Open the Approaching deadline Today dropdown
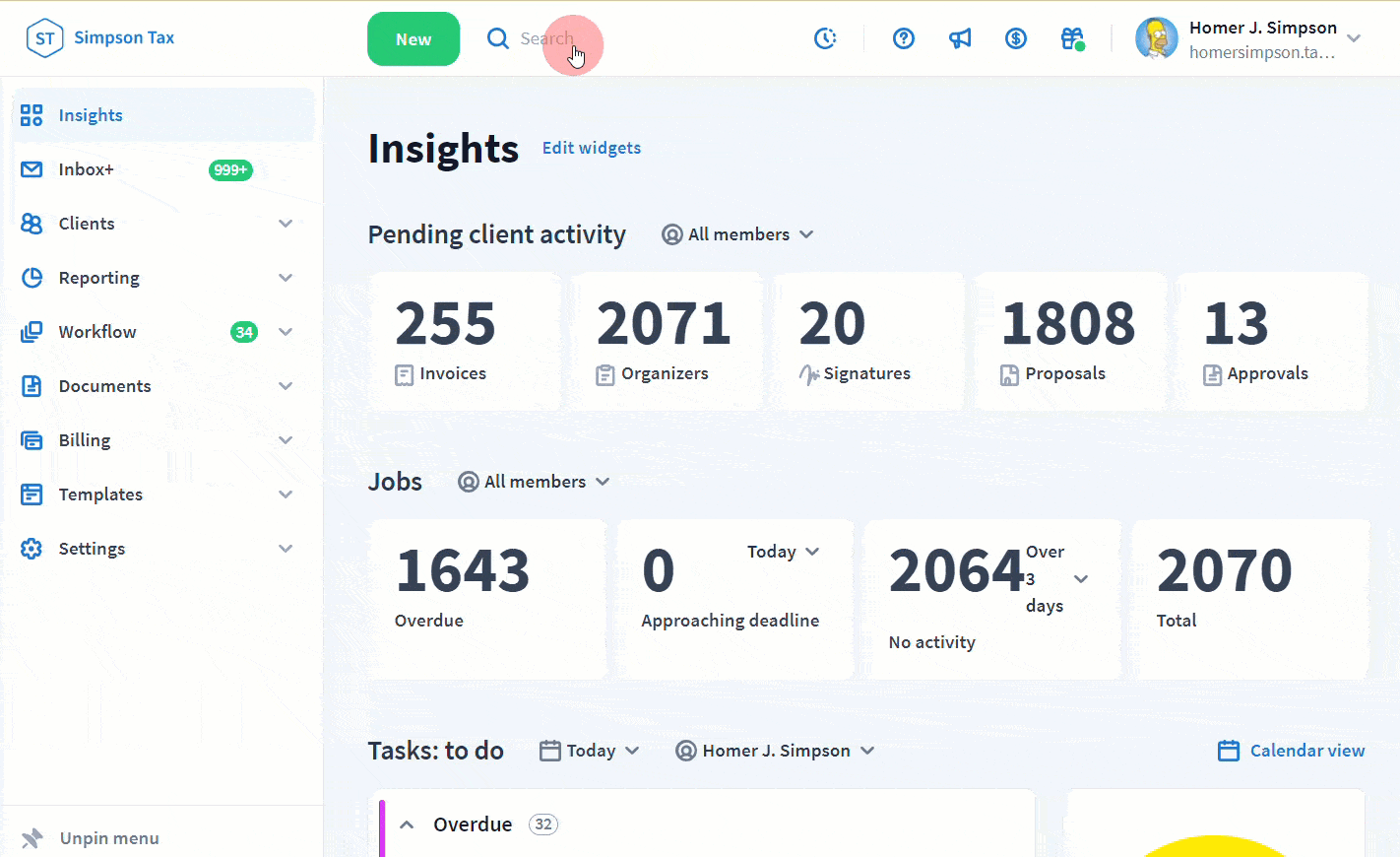This screenshot has height=857, width=1400. 783,552
